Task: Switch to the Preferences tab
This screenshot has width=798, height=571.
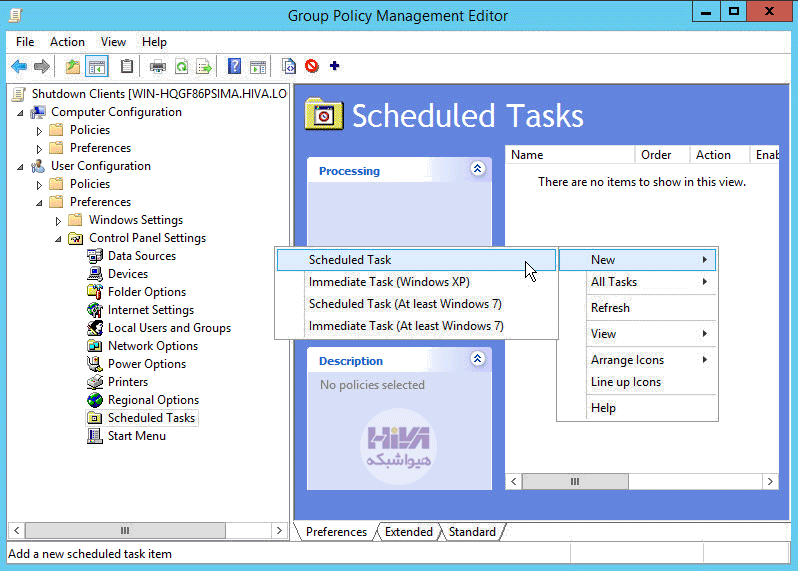Action: coord(336,532)
